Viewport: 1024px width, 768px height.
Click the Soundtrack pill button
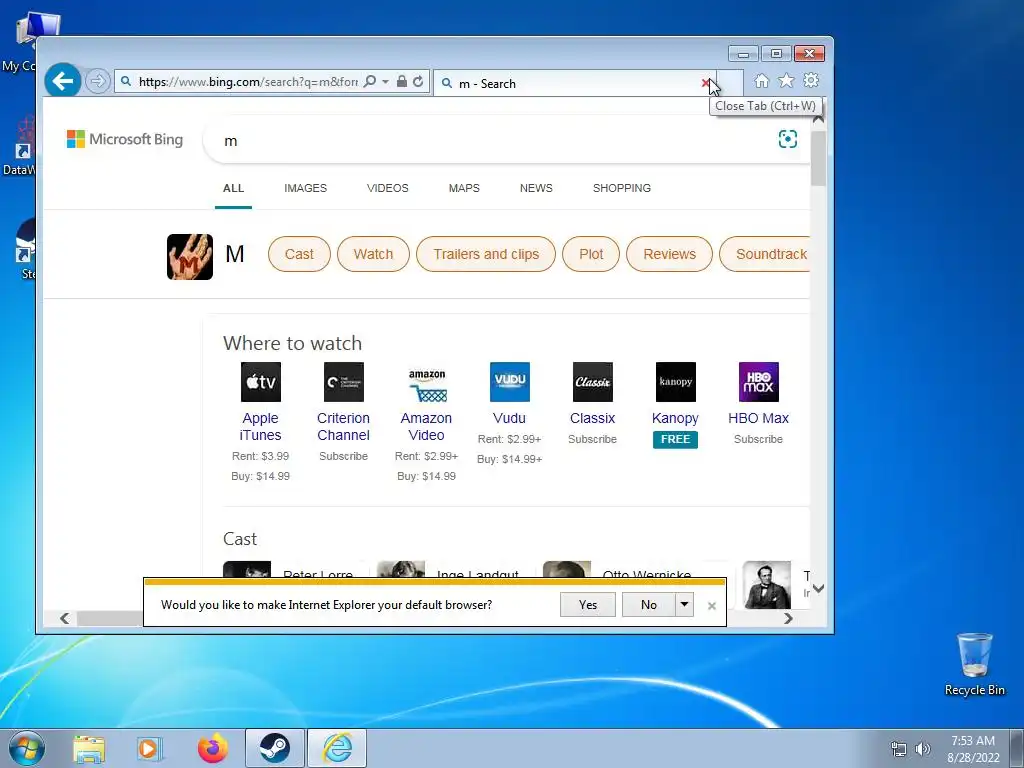pos(765,254)
